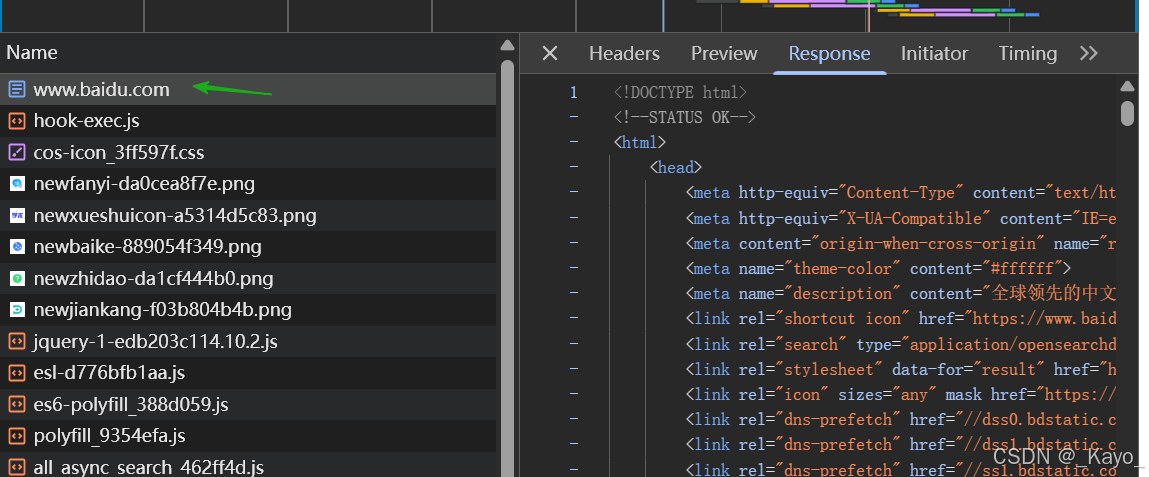
Task: Click the <!--STATUS OK--> comment line
Action: coord(684,117)
